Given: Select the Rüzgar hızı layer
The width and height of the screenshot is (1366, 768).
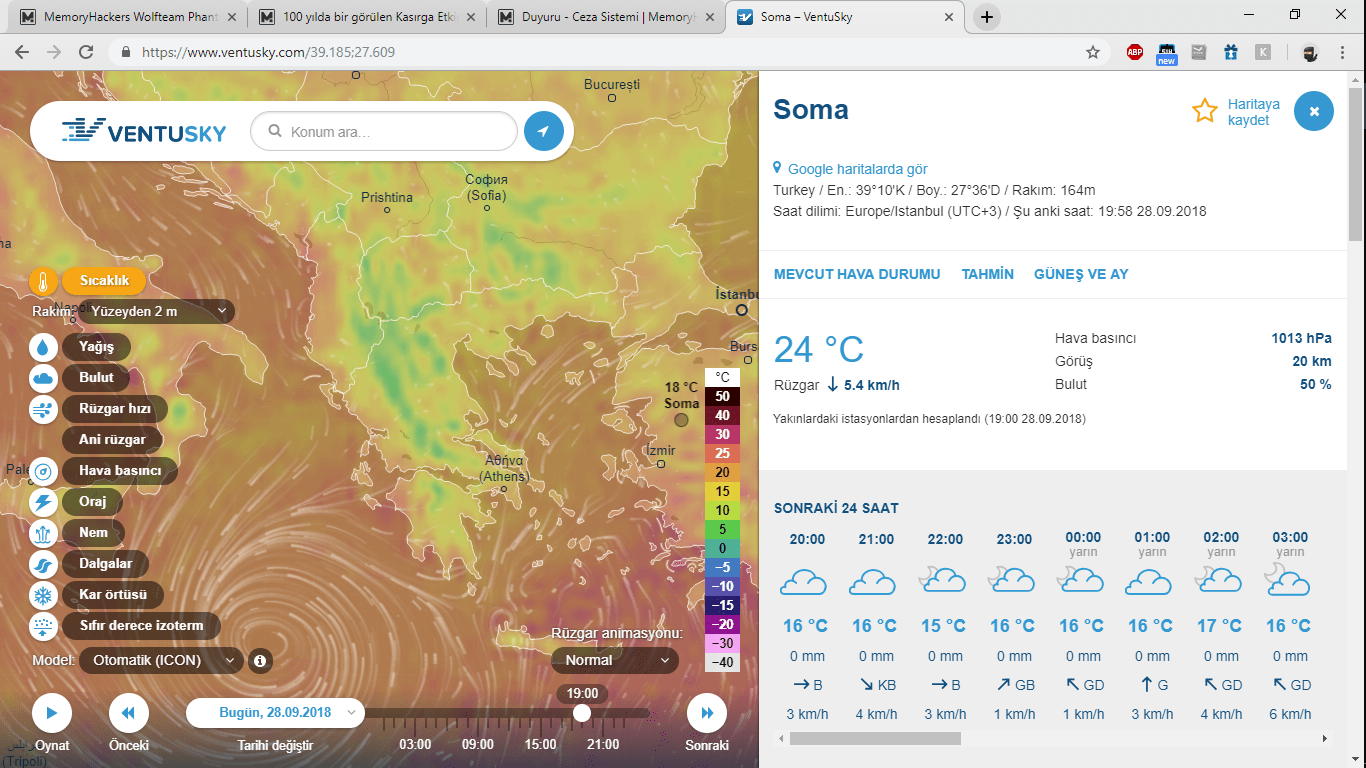Looking at the screenshot, I should point(114,409).
